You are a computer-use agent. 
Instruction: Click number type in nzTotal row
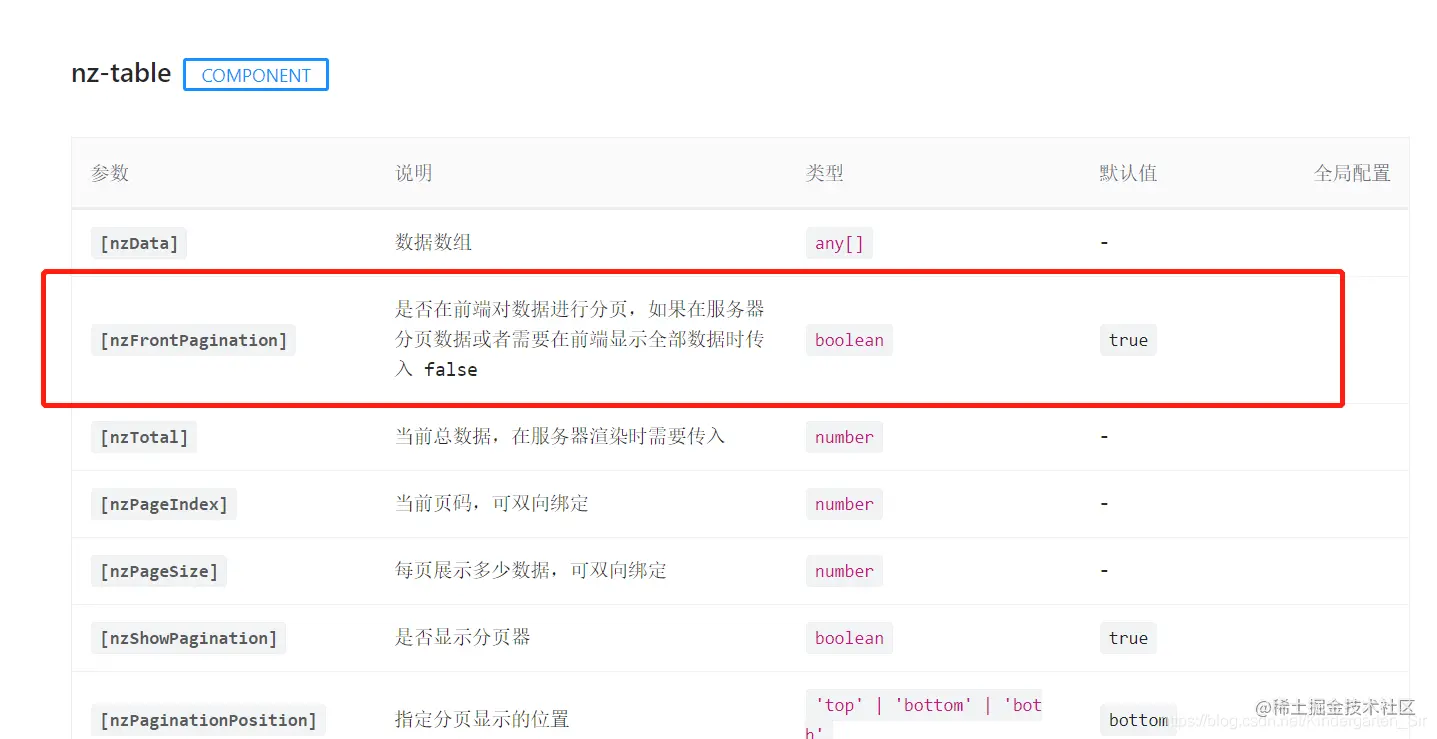click(844, 437)
